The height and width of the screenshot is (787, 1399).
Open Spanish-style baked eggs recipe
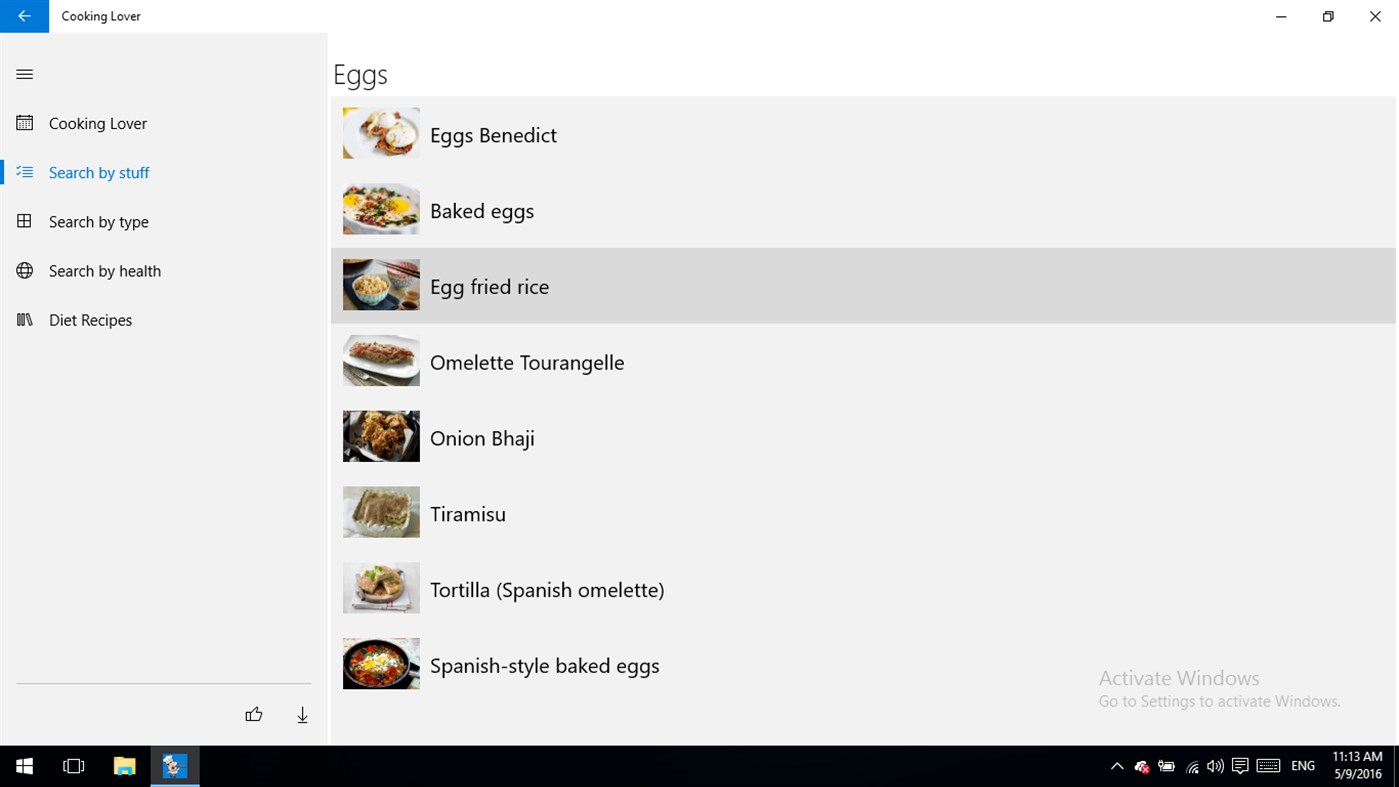click(544, 666)
